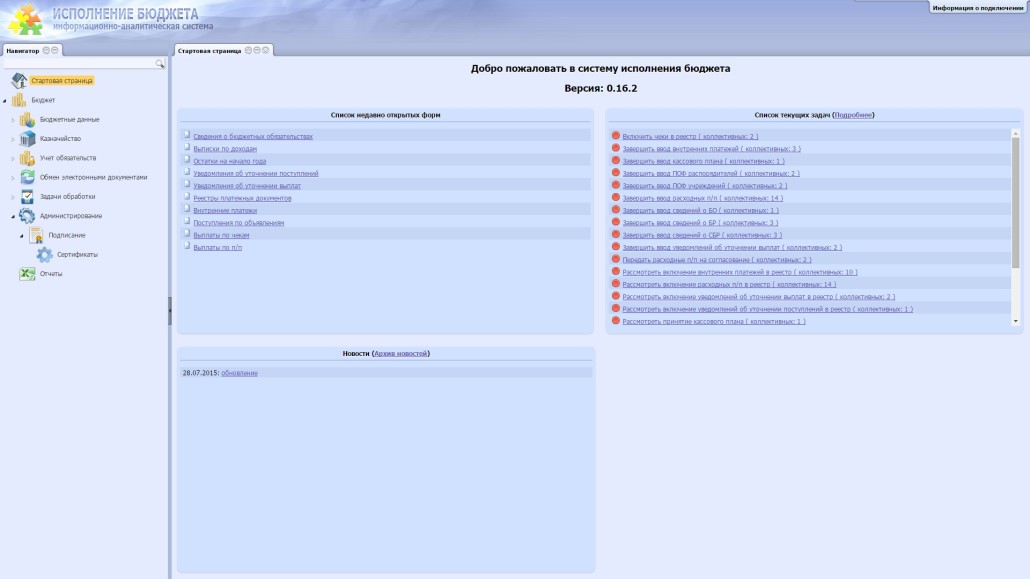This screenshot has width=1030, height=579.
Task: Open Уведомления об уточнении поступлений form link
Action: coord(256,174)
